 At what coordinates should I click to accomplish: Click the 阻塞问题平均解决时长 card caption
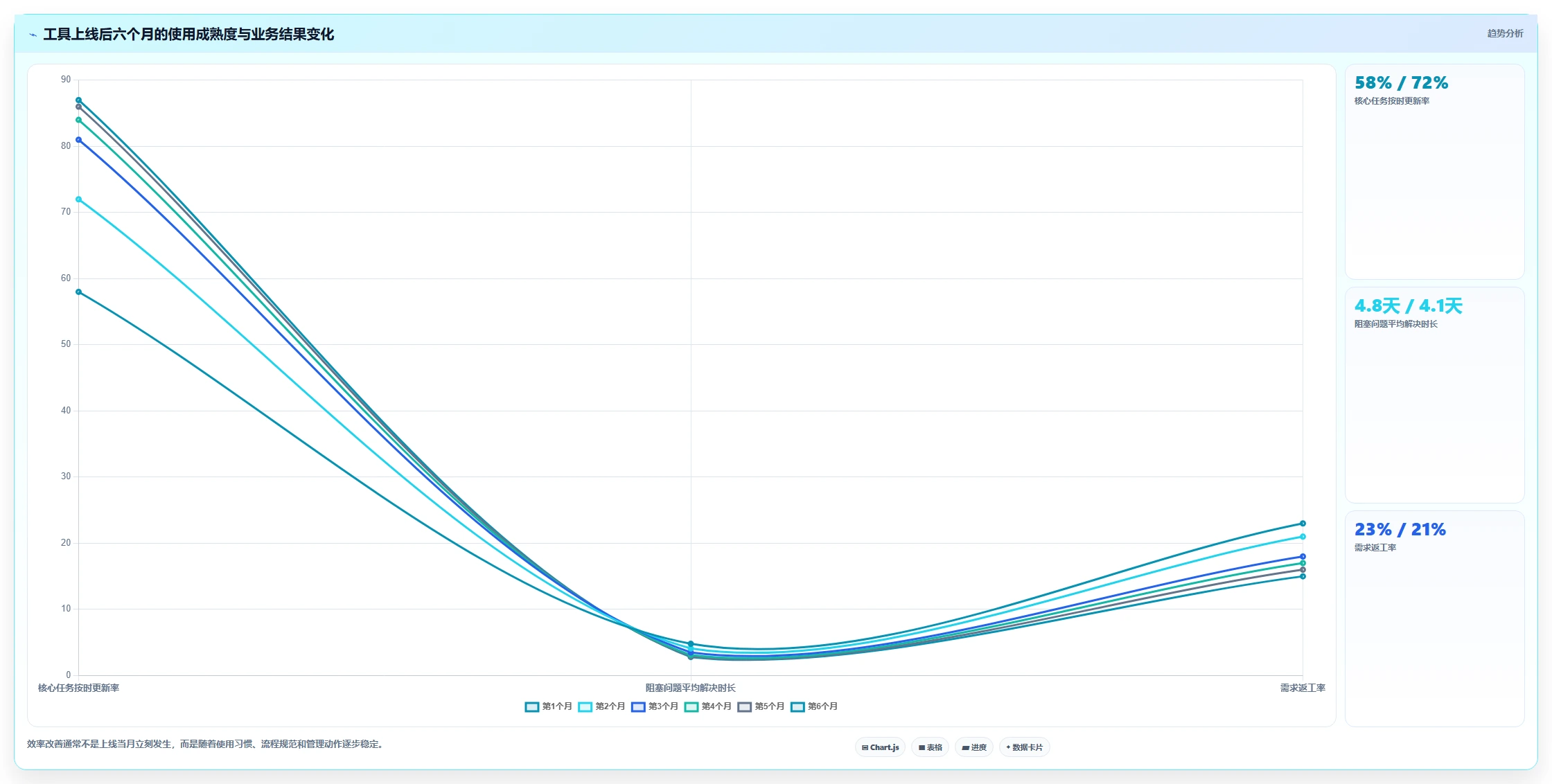[1396, 324]
